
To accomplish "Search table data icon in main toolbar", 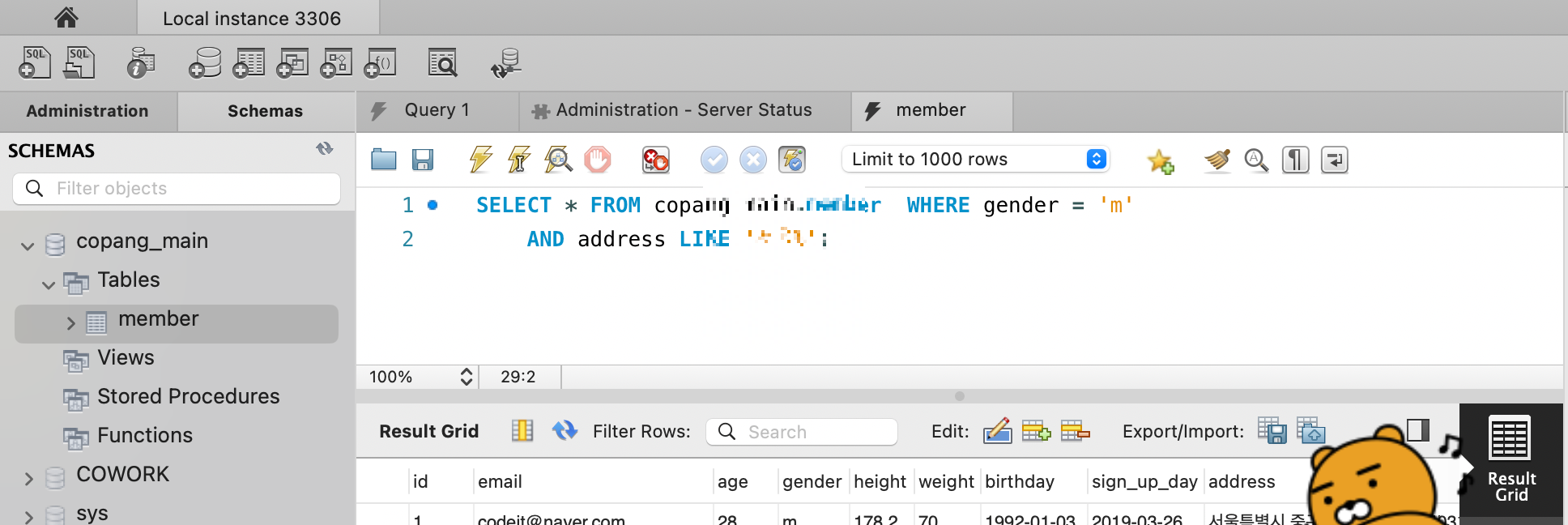I will 443,62.
